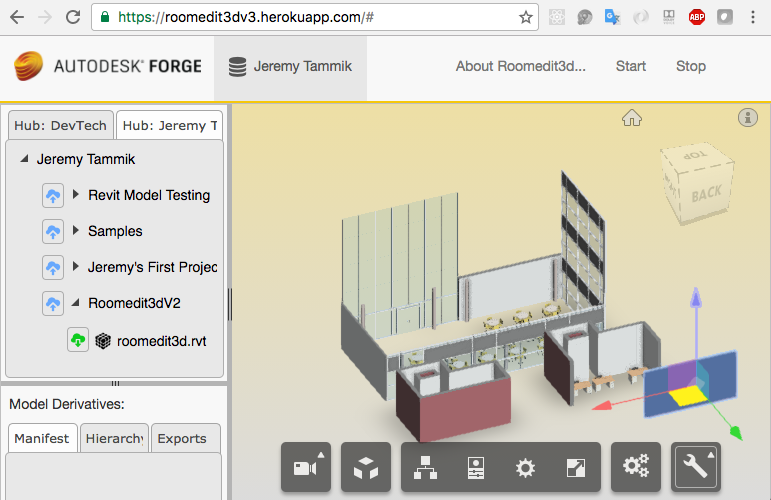Open viewer settings single gear icon
Image resolution: width=771 pixels, height=500 pixels.
pos(525,468)
